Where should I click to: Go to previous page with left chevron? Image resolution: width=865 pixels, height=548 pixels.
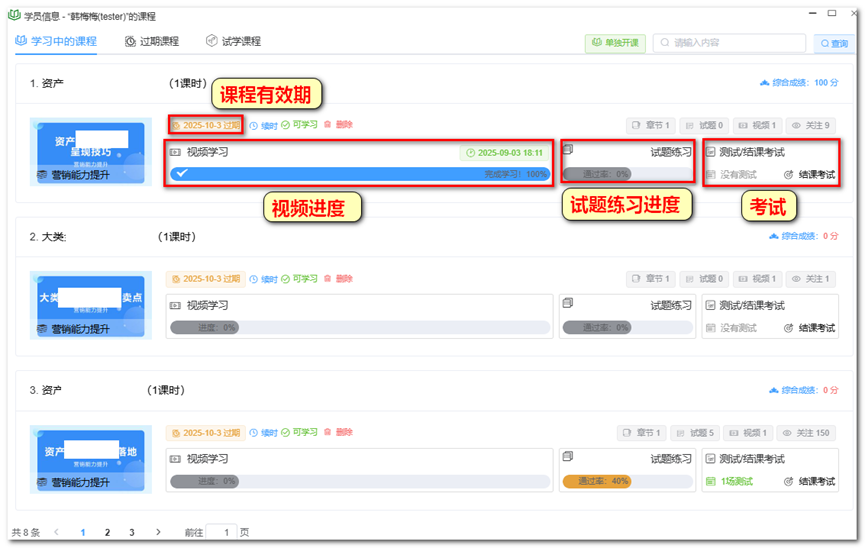tap(56, 532)
